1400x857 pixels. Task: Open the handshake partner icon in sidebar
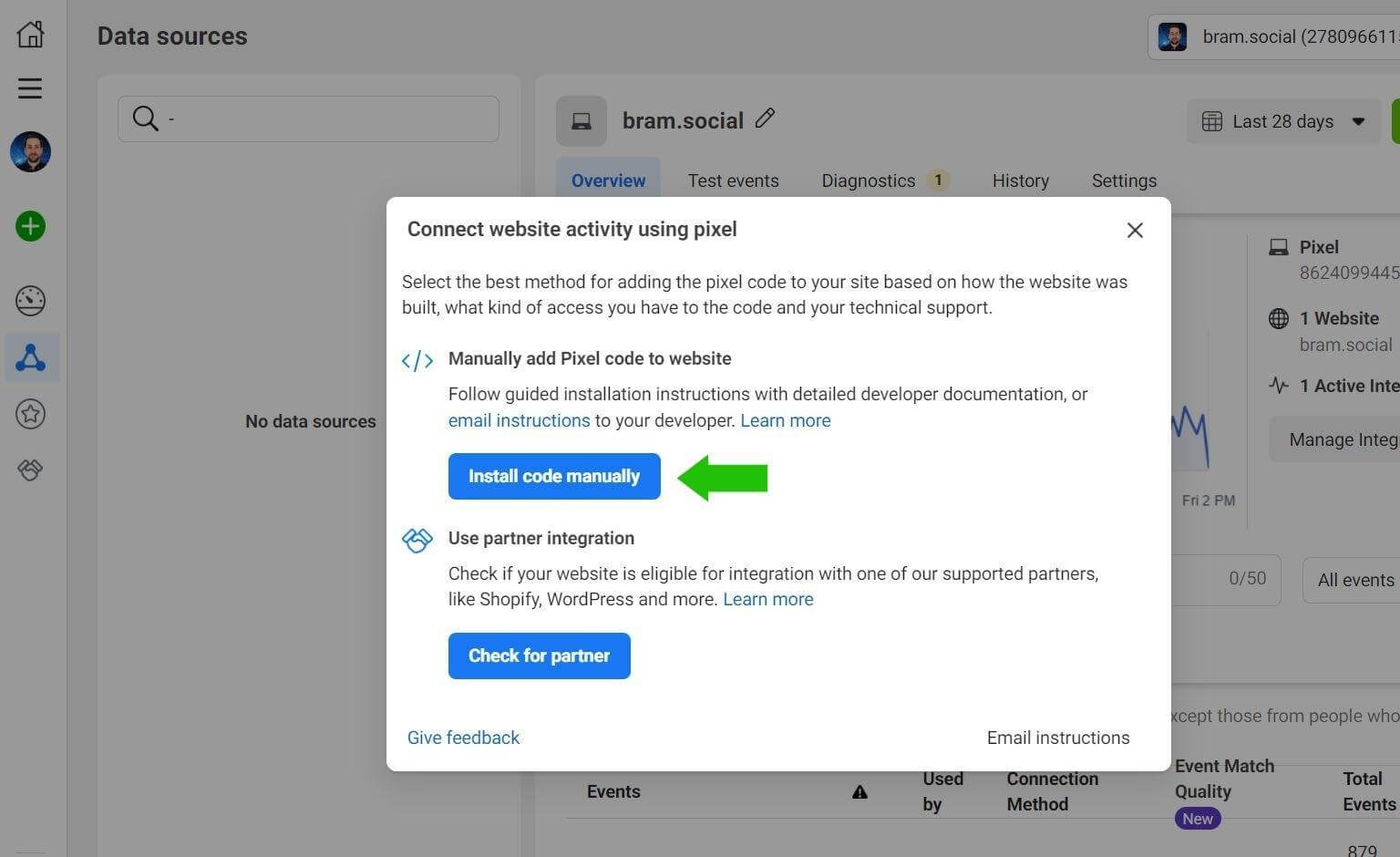[x=30, y=470]
